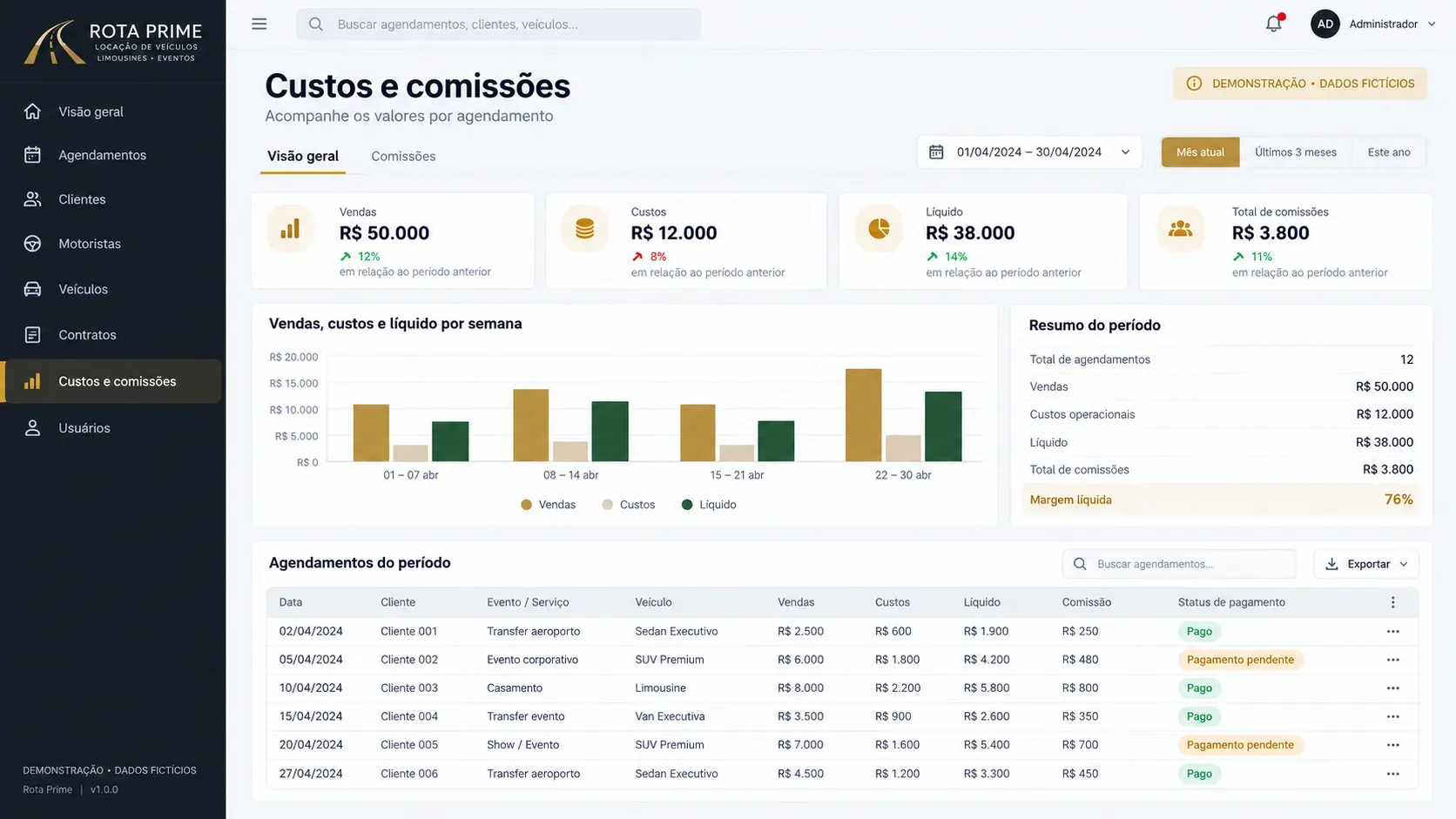Select Este ano period
The height and width of the screenshot is (819, 1456).
click(1388, 152)
